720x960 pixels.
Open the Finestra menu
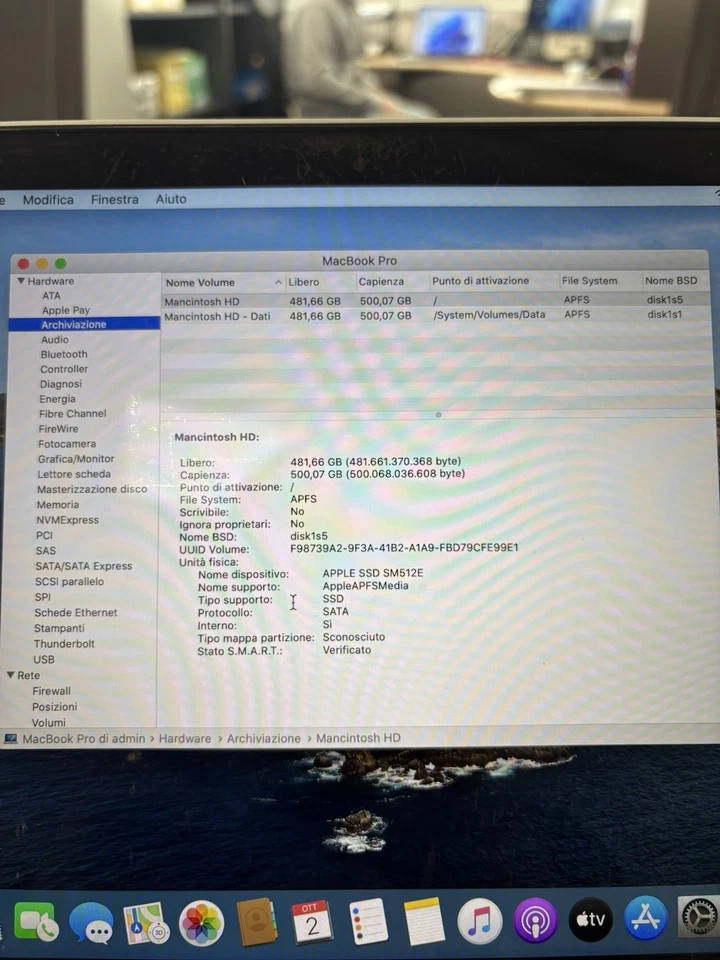click(114, 199)
